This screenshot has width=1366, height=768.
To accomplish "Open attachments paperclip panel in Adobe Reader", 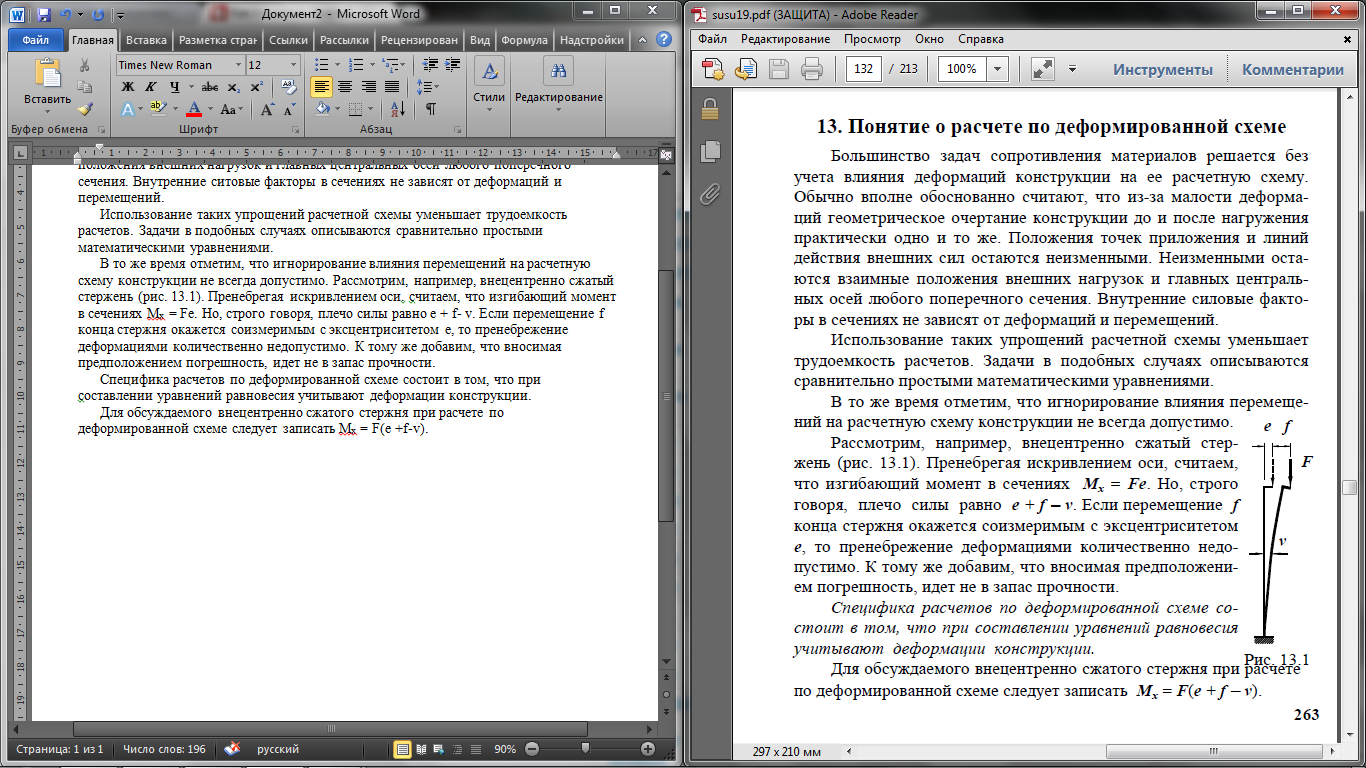I will [x=710, y=193].
